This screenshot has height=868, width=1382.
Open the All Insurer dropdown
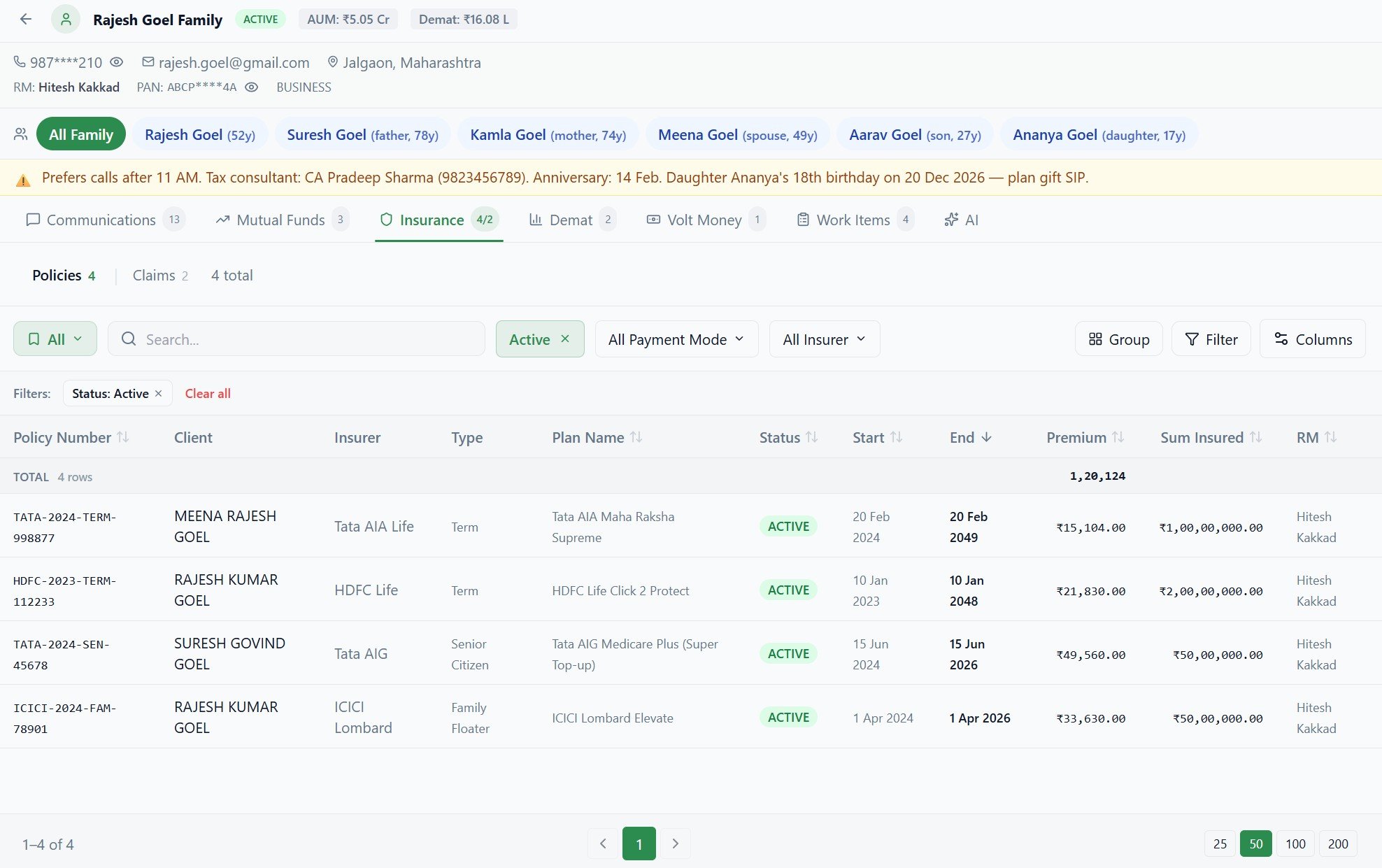tap(824, 339)
